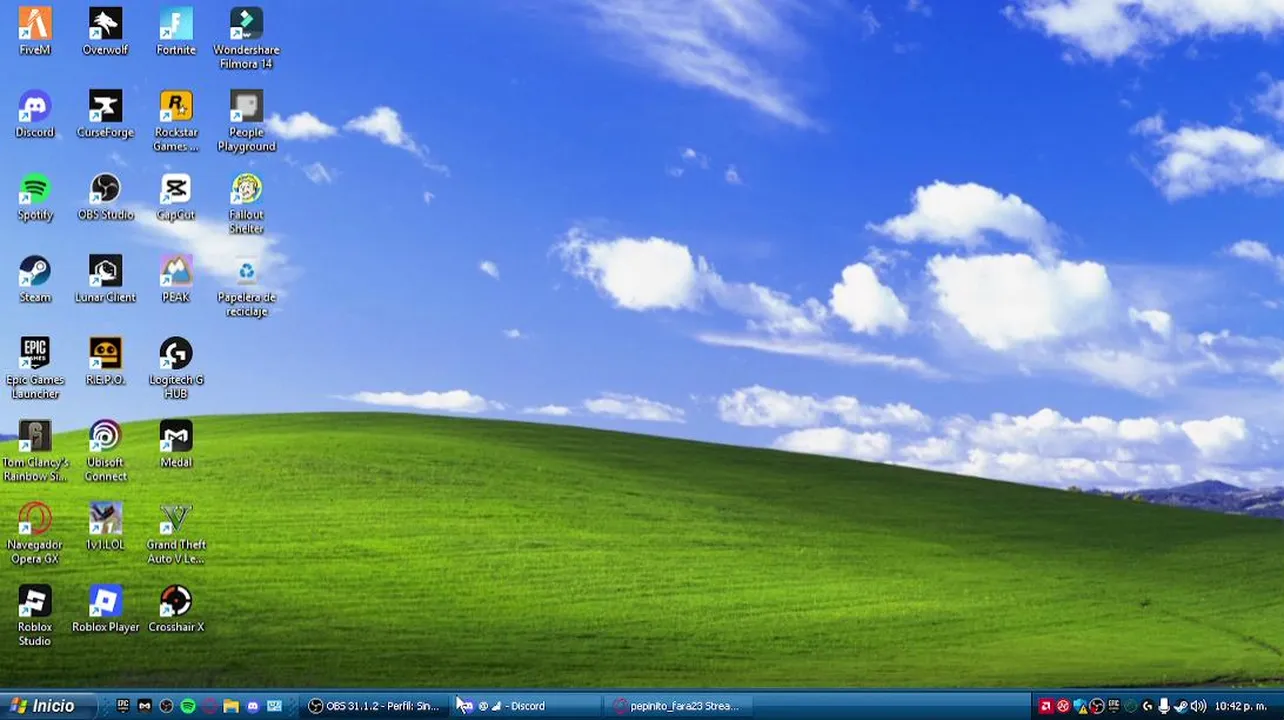Viewport: 1284px width, 720px height.
Task: Select the CapCut desktop icon
Action: coord(176,197)
